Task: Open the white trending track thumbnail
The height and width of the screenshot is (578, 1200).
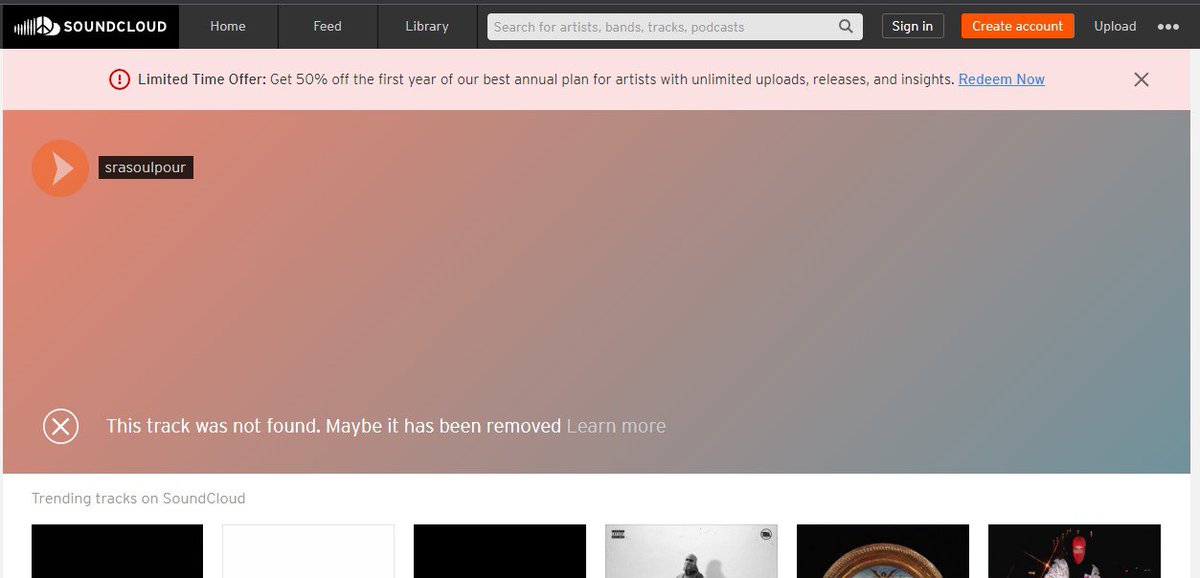Action: click(308, 551)
